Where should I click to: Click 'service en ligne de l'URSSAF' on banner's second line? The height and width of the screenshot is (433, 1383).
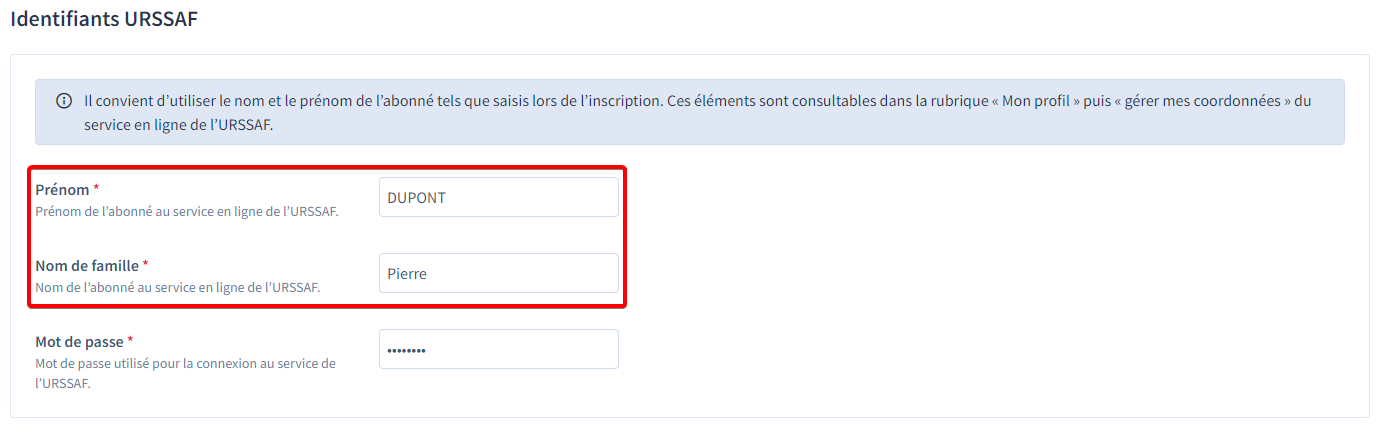(178, 127)
